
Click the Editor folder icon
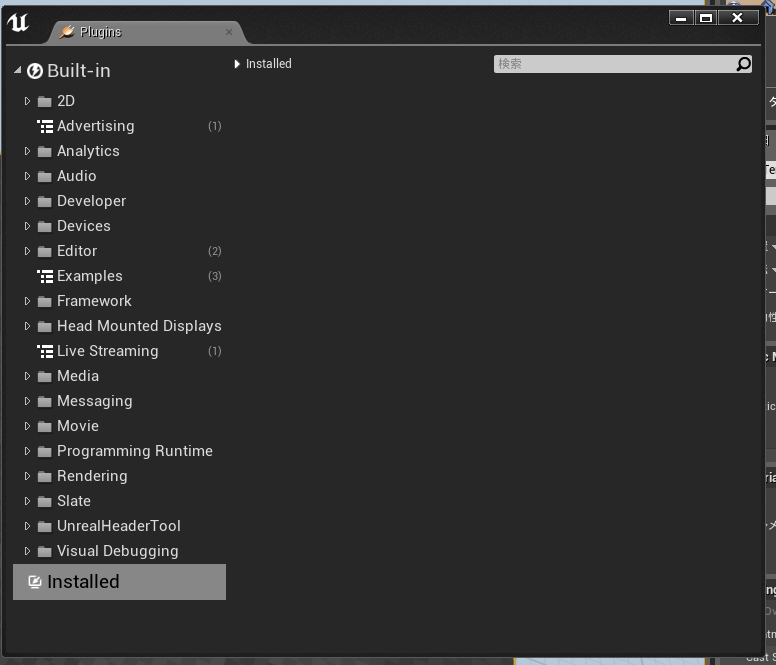pos(45,251)
